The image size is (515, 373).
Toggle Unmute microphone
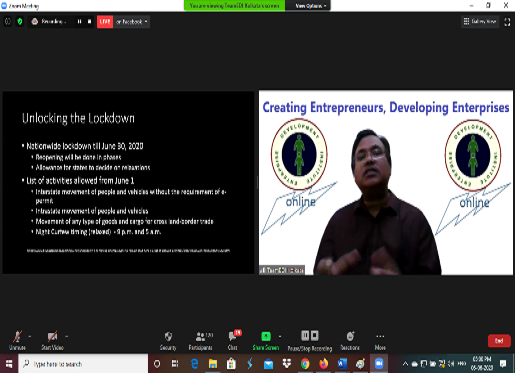click(x=17, y=340)
